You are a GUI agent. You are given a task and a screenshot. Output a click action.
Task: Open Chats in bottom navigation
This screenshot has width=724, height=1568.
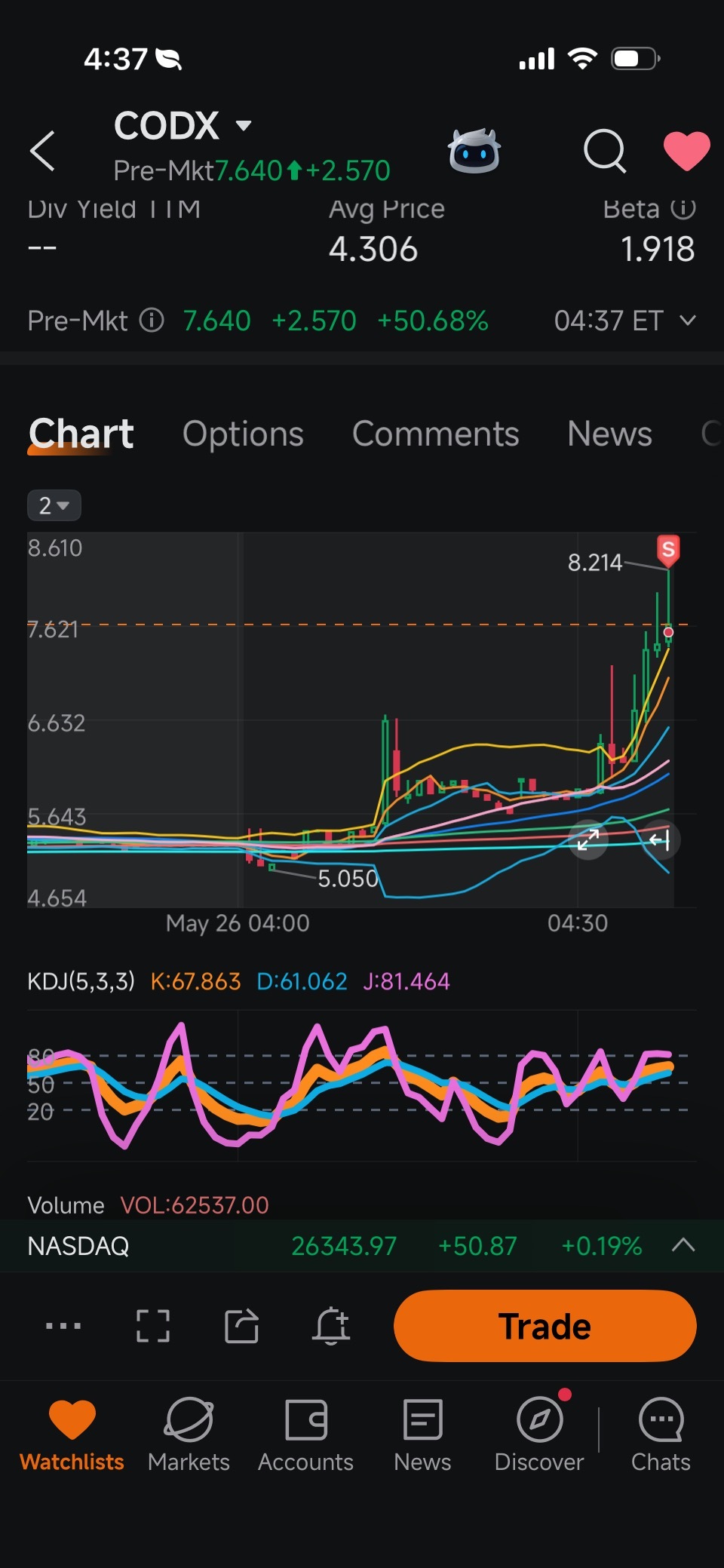coord(661,1436)
